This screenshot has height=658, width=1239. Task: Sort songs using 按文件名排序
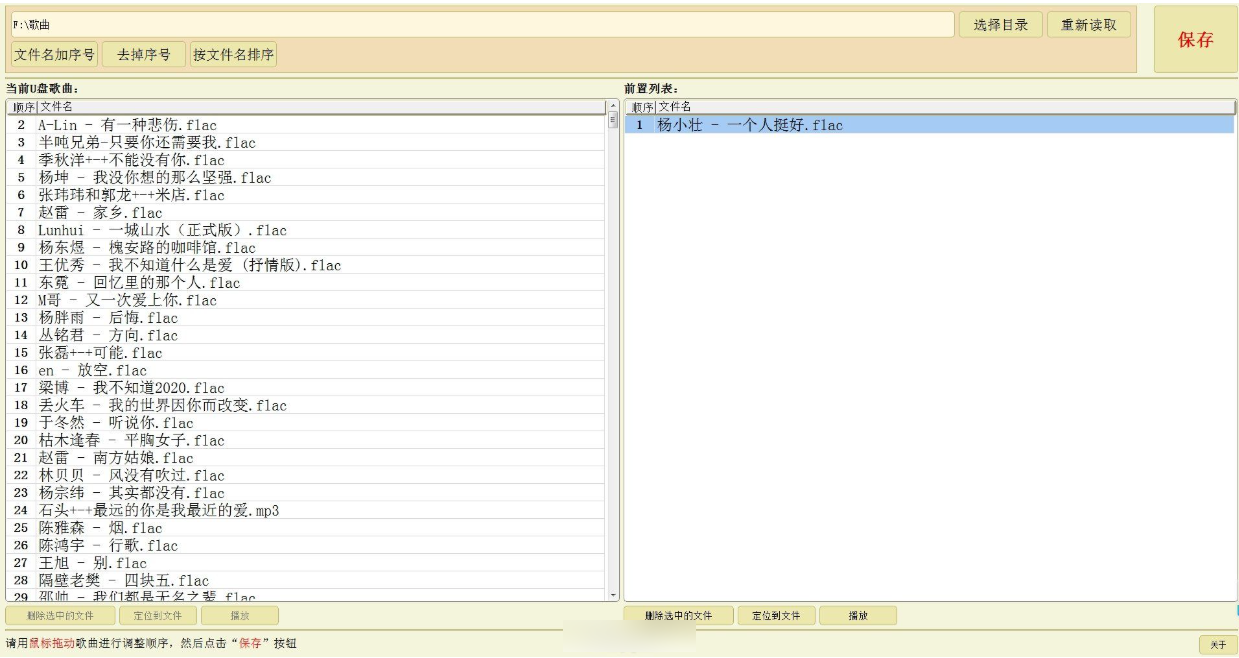point(233,55)
